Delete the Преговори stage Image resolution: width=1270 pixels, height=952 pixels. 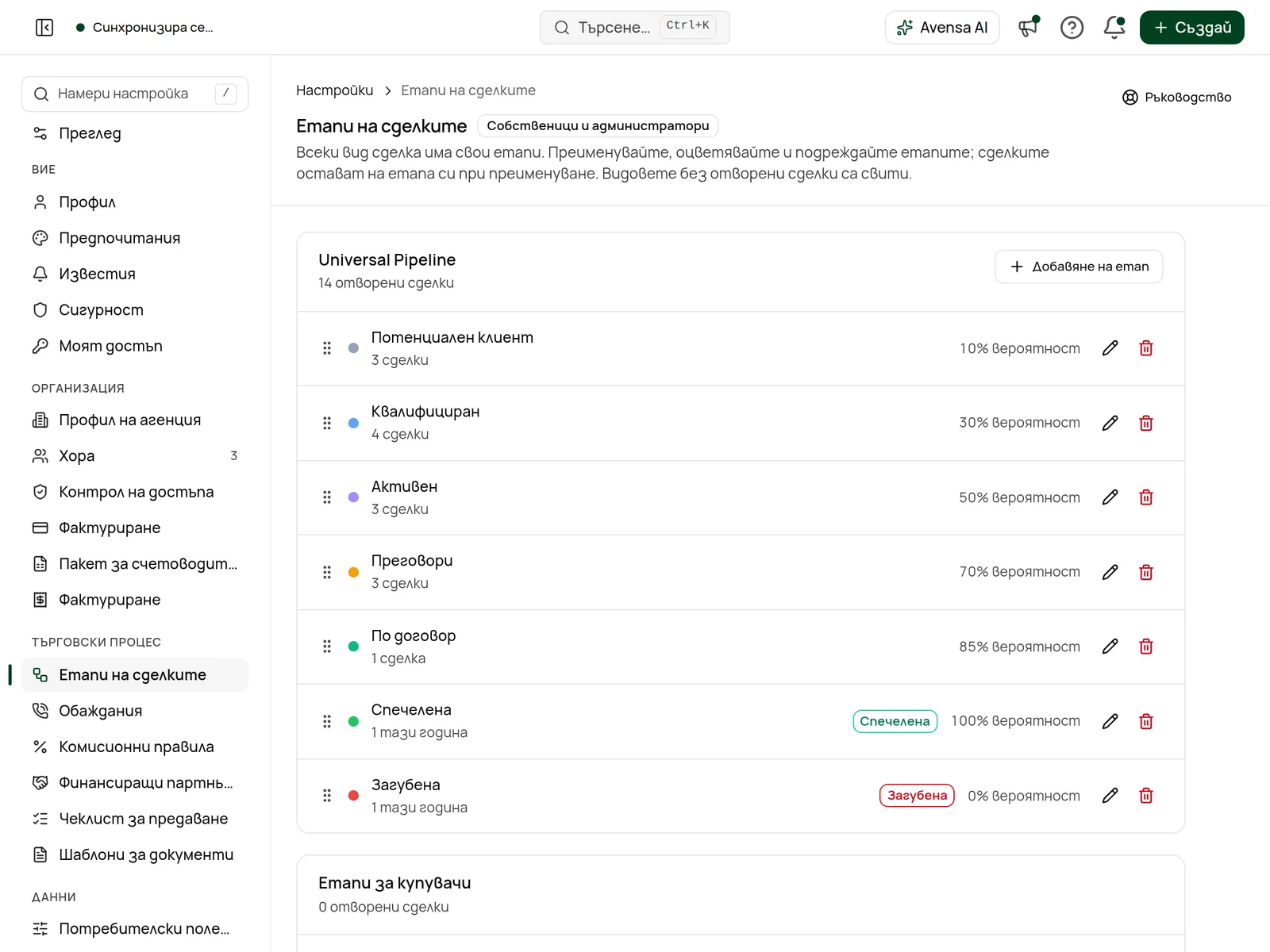[1146, 572]
